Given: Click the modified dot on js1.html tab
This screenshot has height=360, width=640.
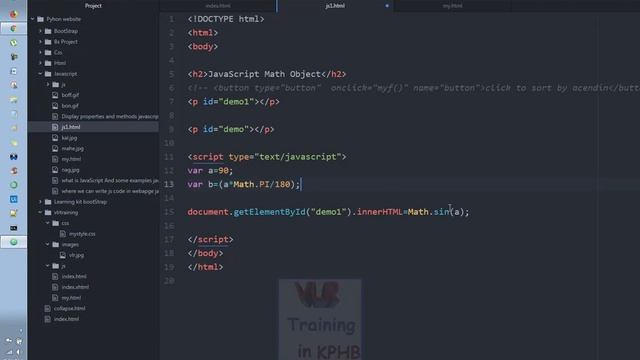Looking at the screenshot, I should pos(387,6).
